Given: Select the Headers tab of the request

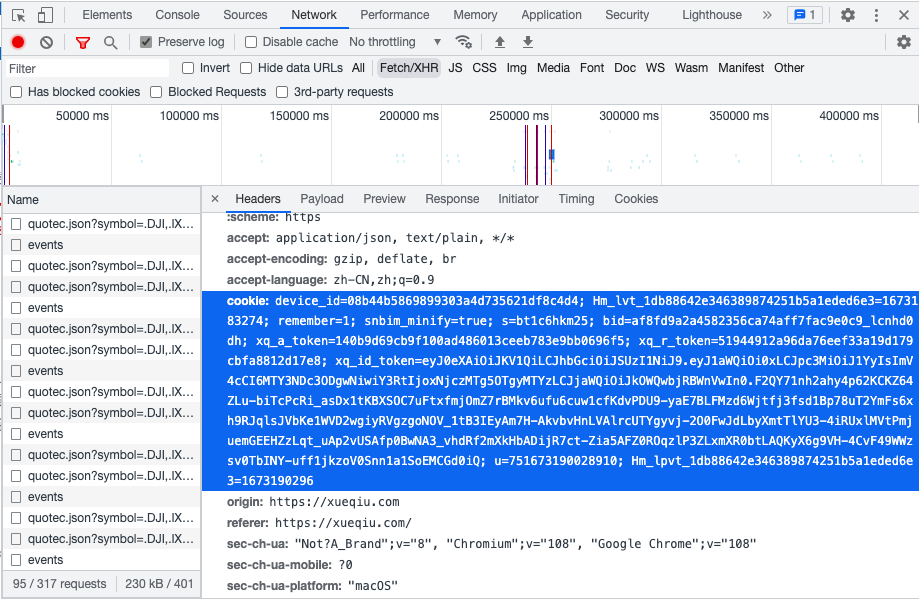Looking at the screenshot, I should pos(258,199).
